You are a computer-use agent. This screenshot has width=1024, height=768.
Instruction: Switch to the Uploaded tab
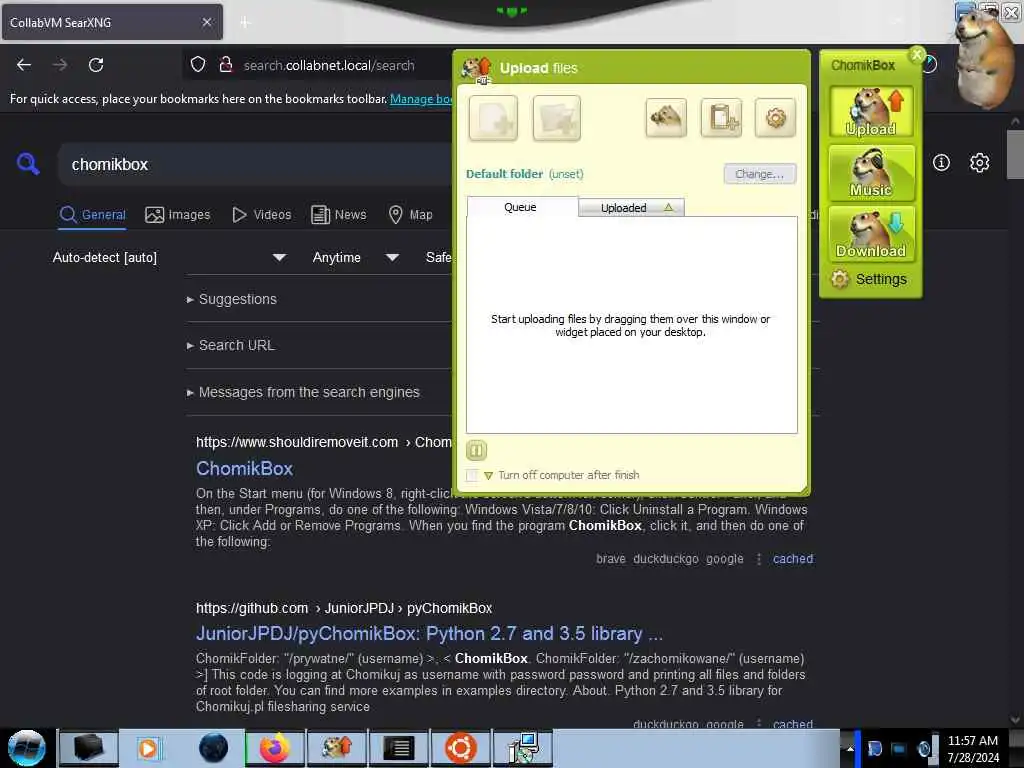pyautogui.click(x=631, y=208)
